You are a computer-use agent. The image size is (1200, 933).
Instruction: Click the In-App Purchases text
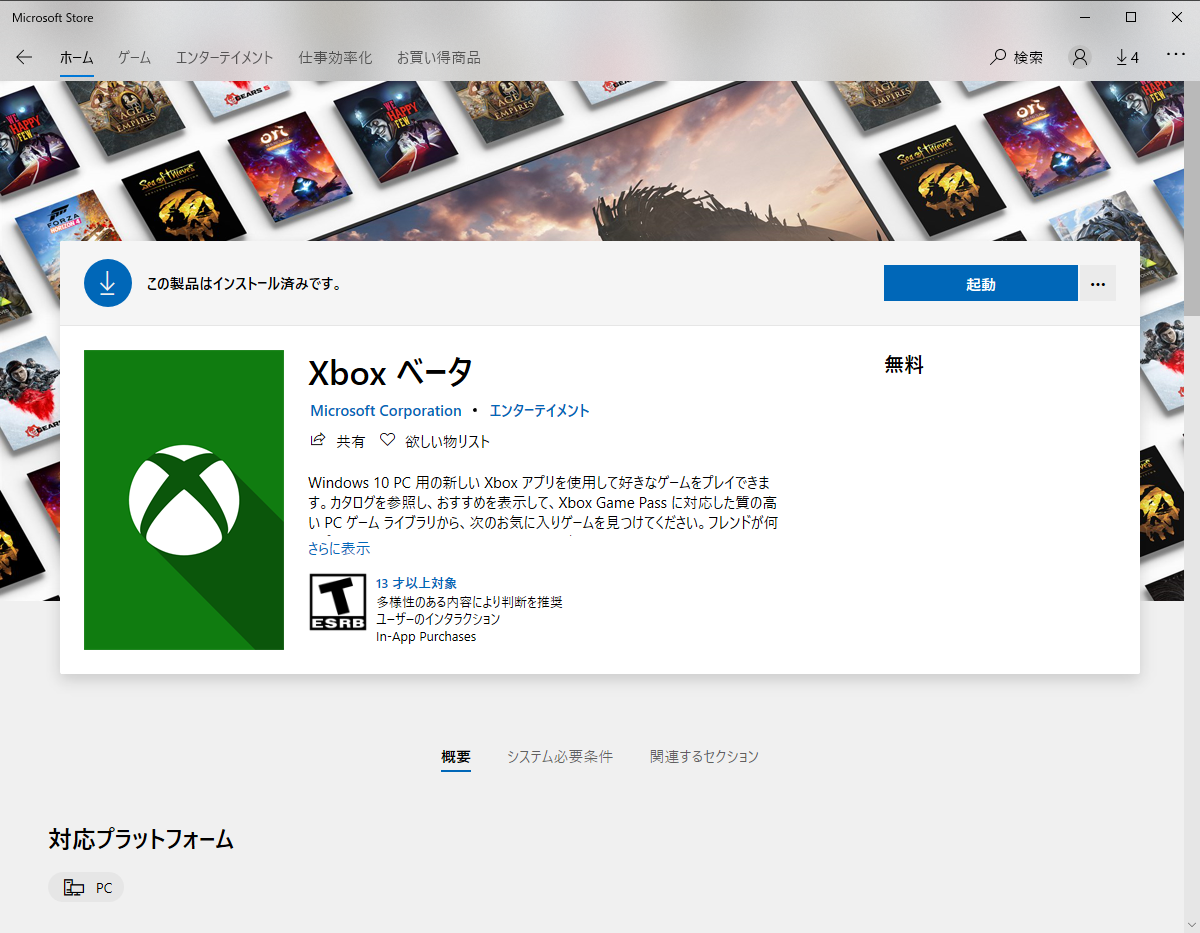pos(426,637)
